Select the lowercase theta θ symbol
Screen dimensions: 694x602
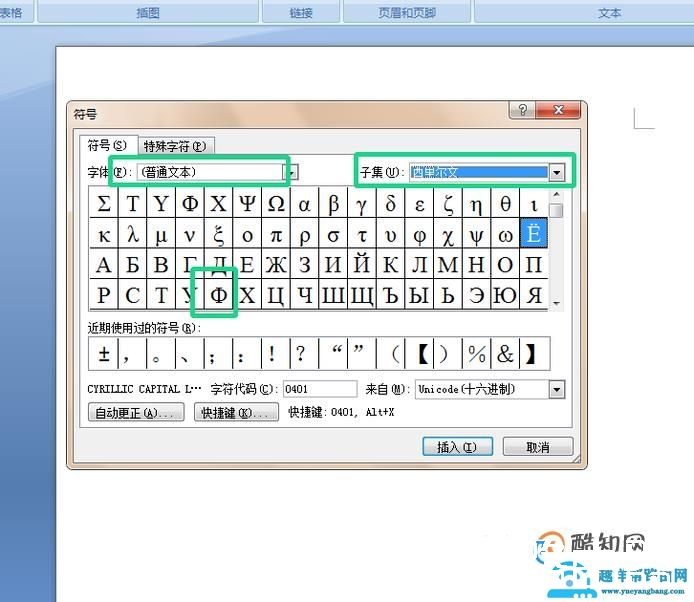coord(505,203)
